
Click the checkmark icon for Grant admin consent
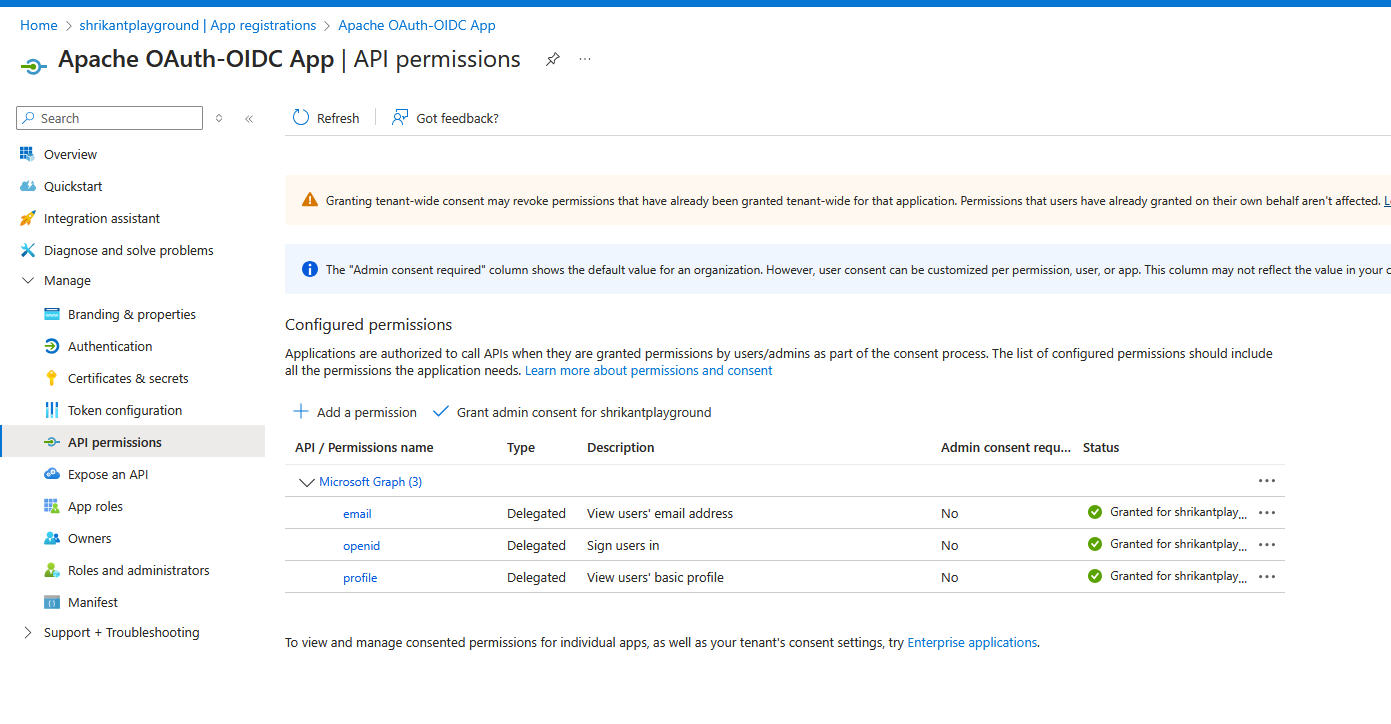[x=441, y=411]
